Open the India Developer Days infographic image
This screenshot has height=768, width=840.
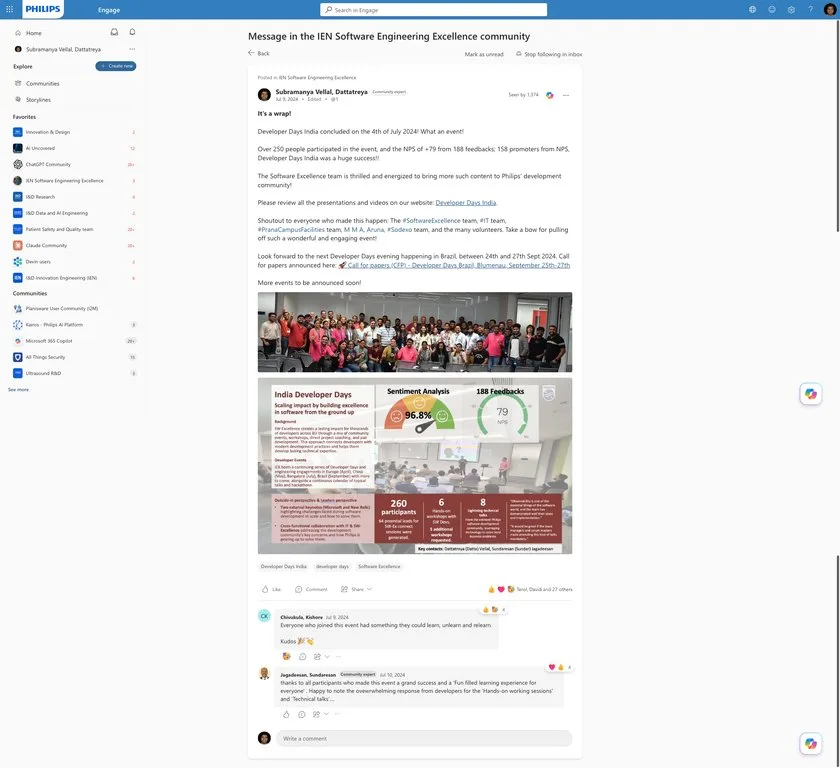pos(415,466)
